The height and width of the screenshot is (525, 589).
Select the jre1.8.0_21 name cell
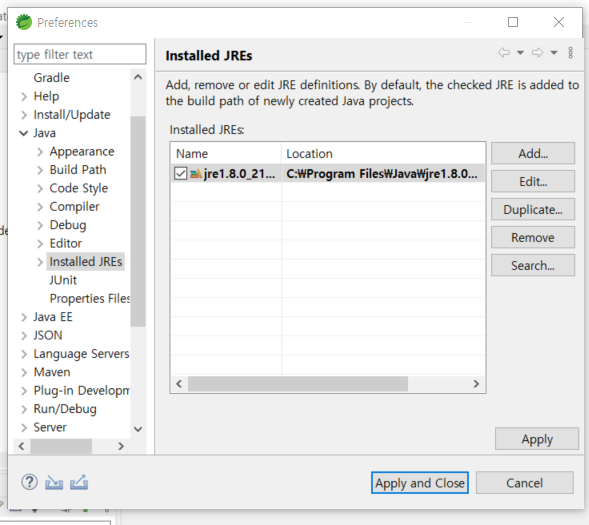point(226,174)
